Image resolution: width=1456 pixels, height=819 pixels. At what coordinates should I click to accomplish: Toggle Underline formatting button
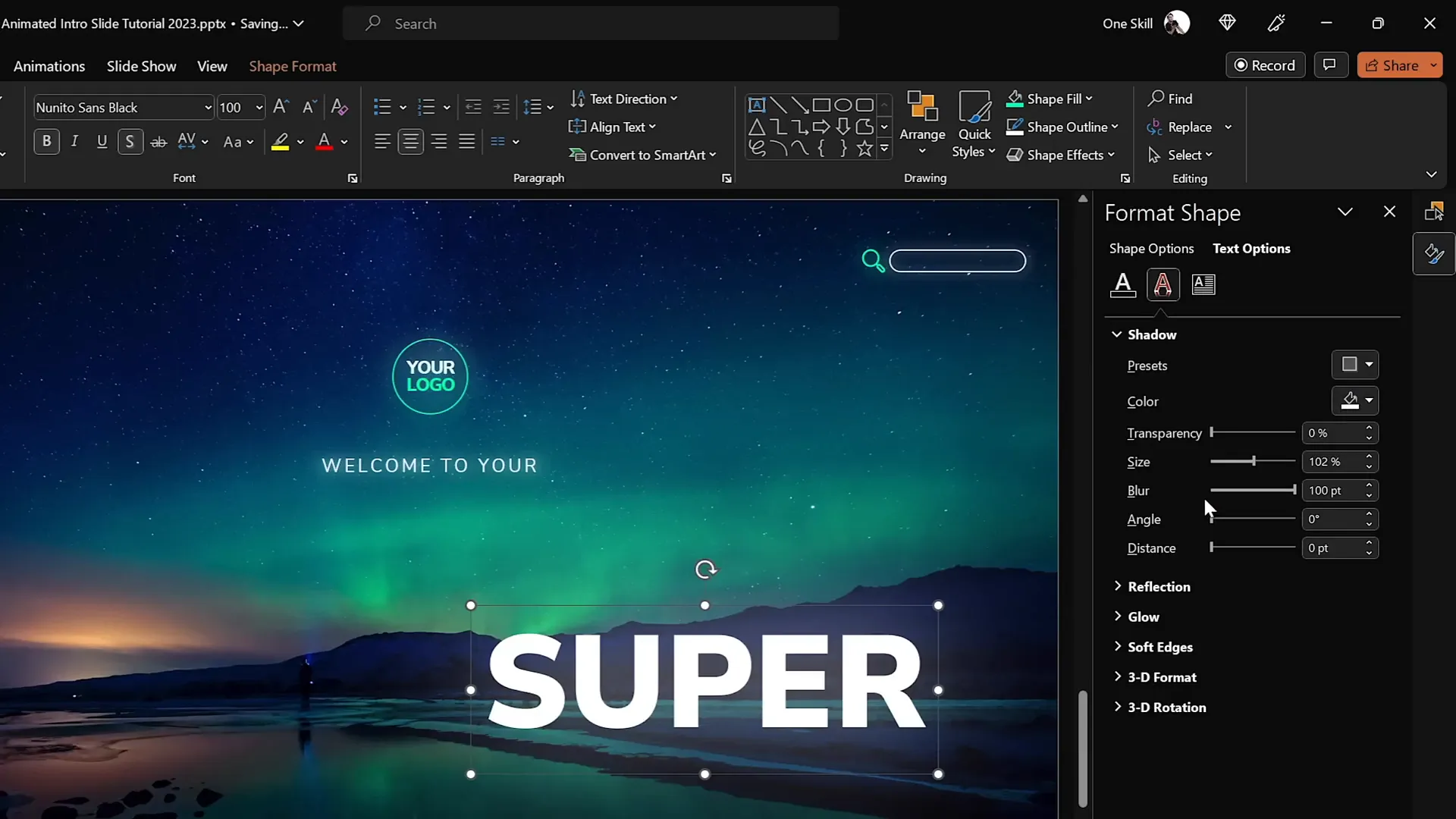click(x=102, y=141)
